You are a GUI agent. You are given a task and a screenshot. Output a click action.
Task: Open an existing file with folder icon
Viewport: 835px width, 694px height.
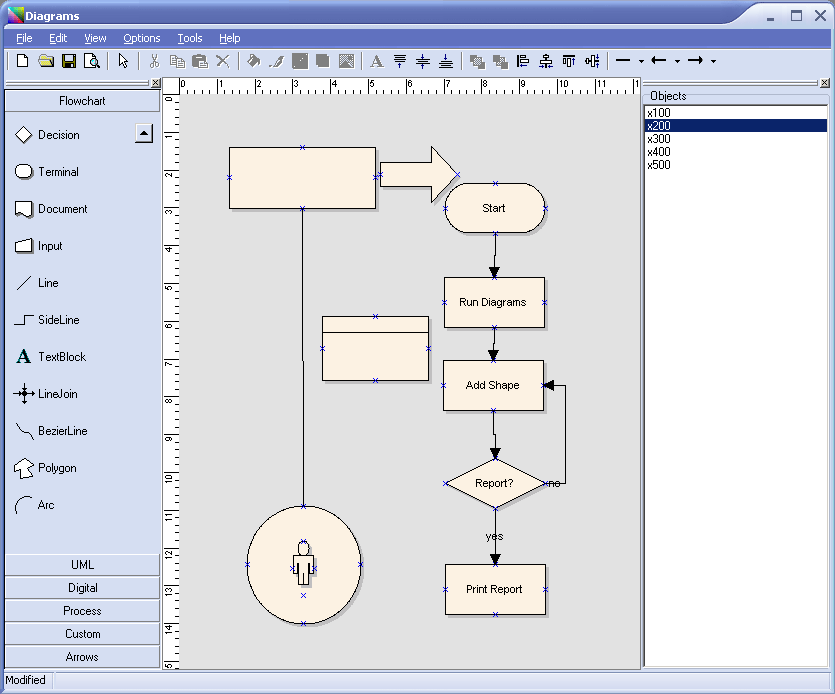pos(46,61)
